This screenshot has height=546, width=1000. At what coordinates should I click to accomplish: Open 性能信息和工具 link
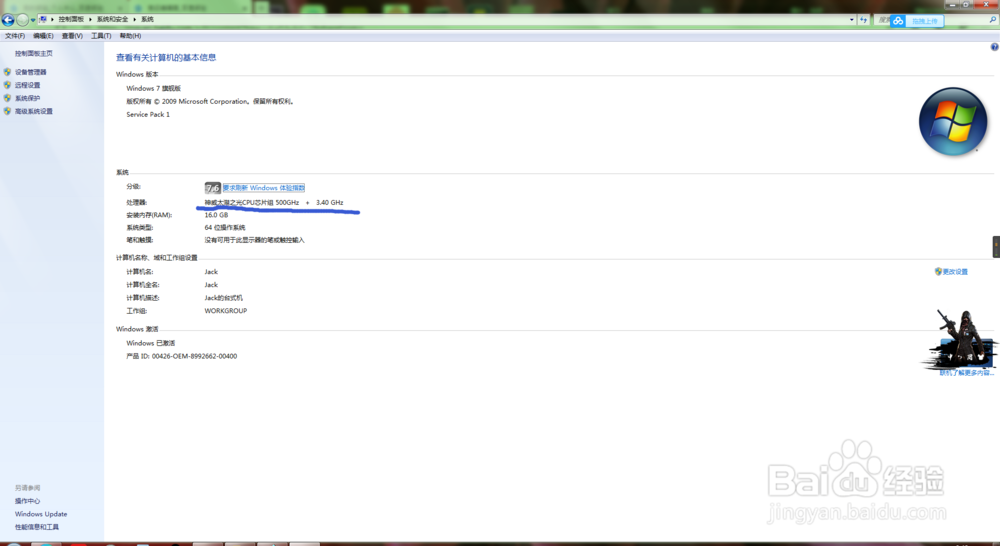[x=37, y=527]
